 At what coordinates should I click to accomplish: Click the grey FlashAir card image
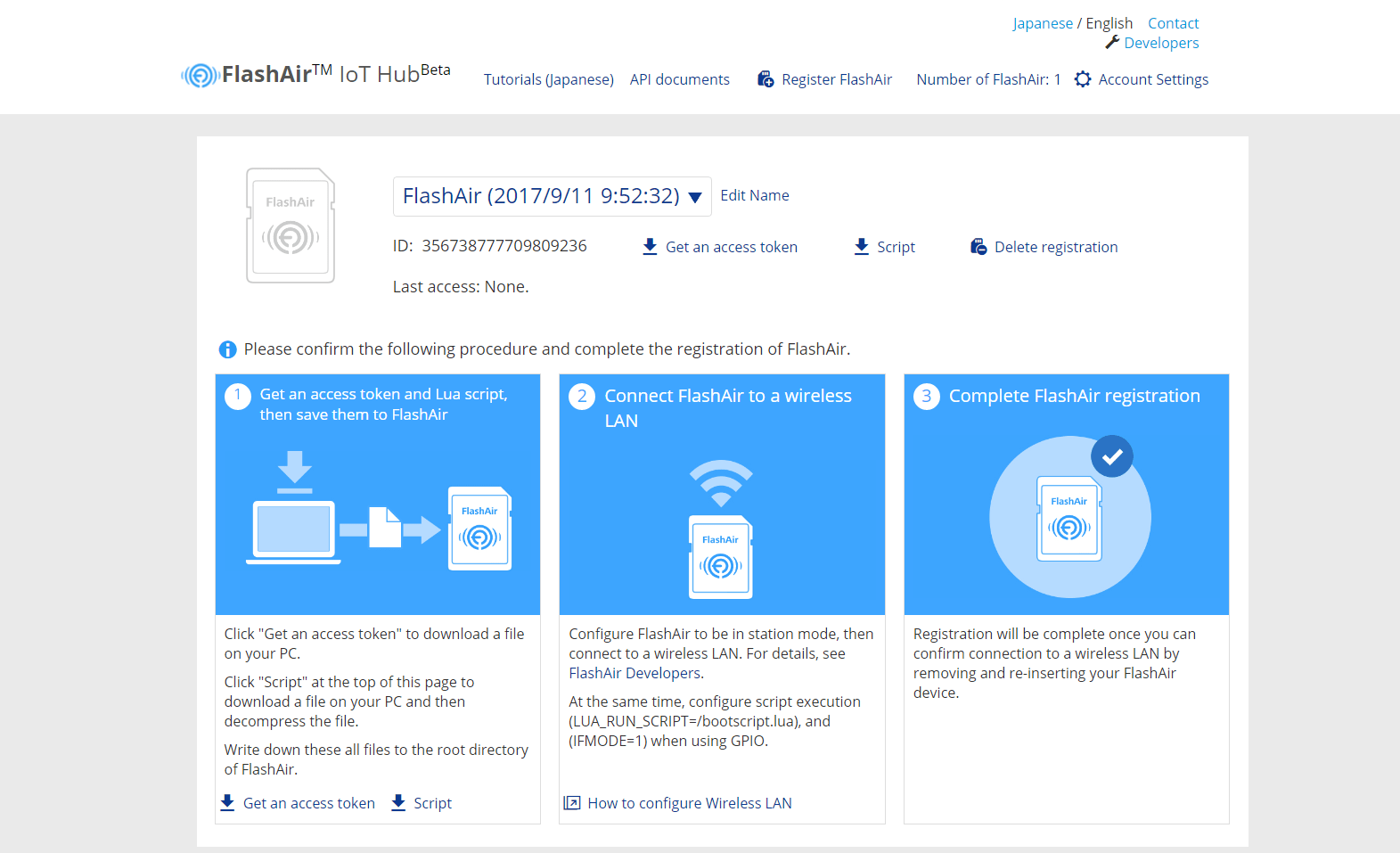[x=291, y=226]
